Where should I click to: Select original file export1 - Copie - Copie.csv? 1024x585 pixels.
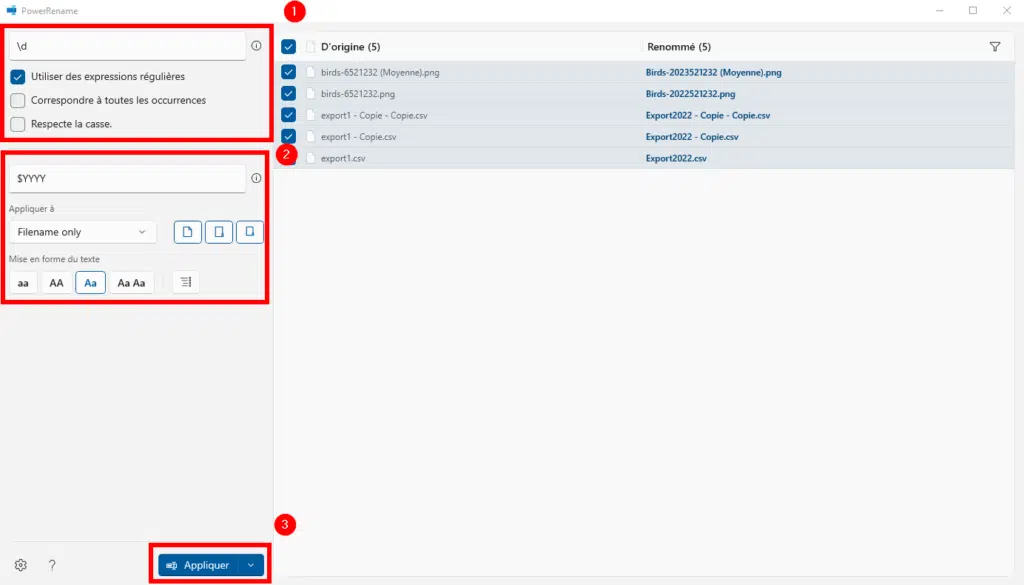pos(374,116)
